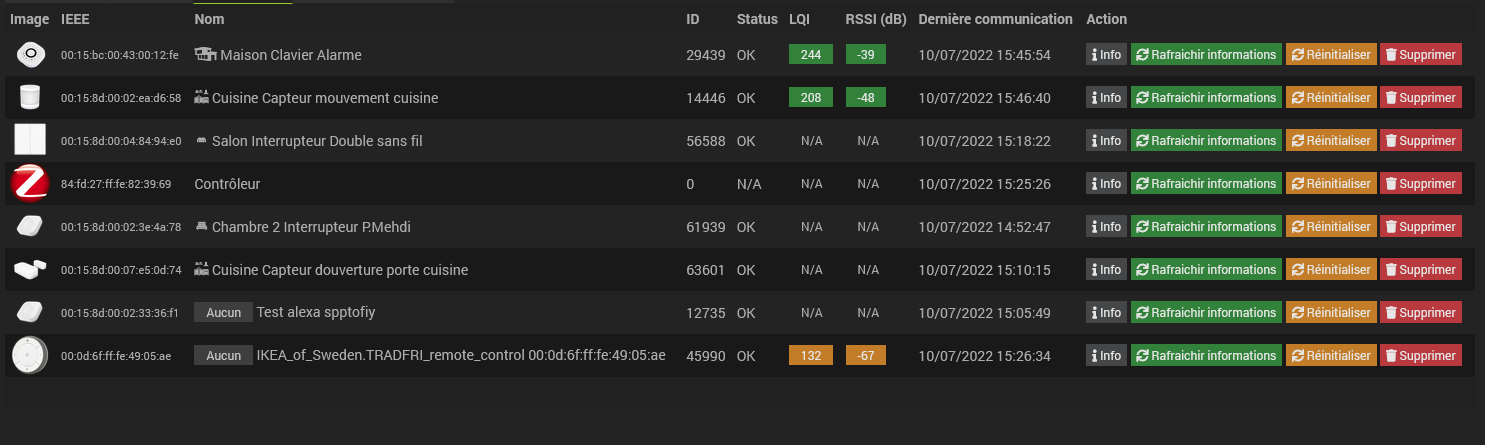Click the Salon double switch device image
The width and height of the screenshot is (1485, 445).
click(30, 141)
